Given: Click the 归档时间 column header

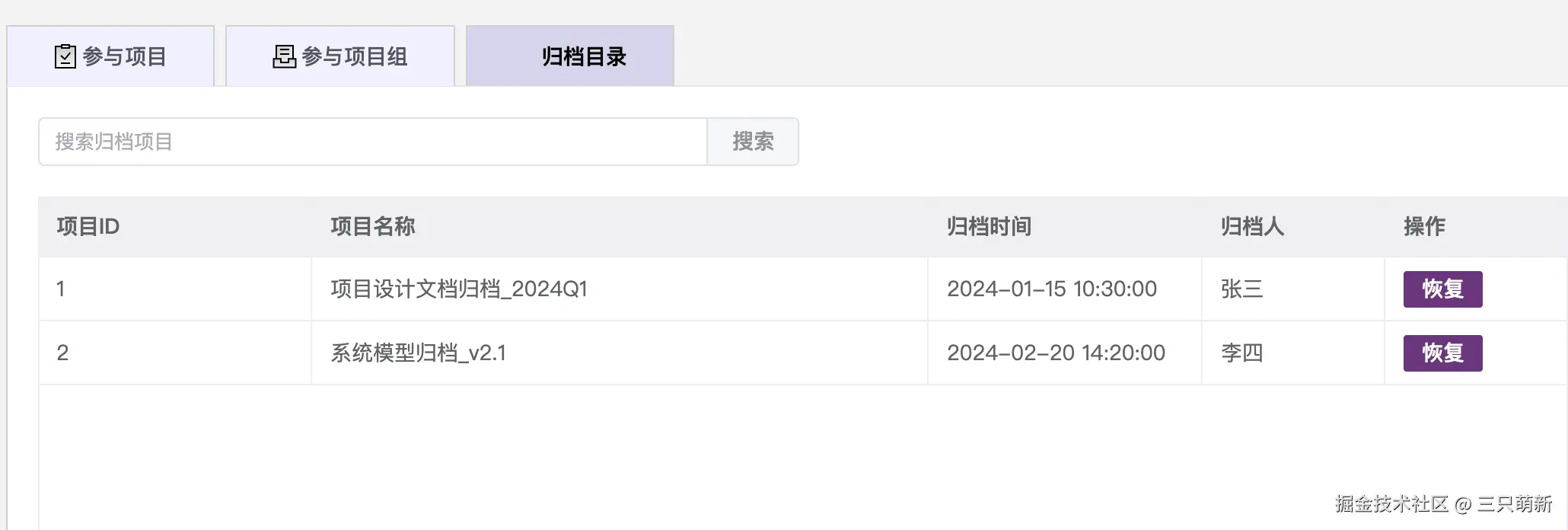Looking at the screenshot, I should tap(989, 226).
